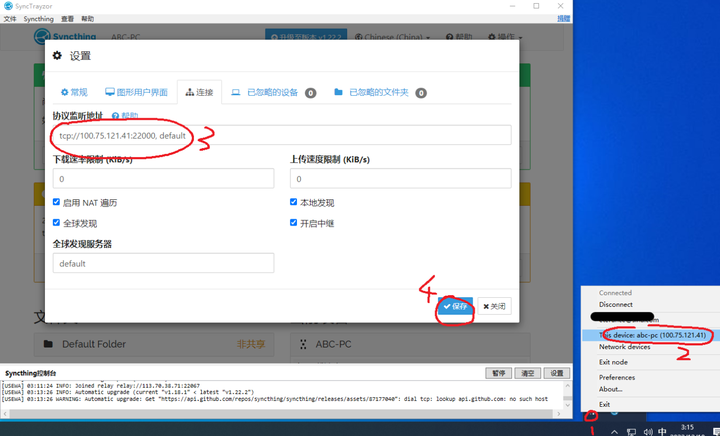Open the 帮助 menu in menu bar
720x436 pixels.
[87, 19]
